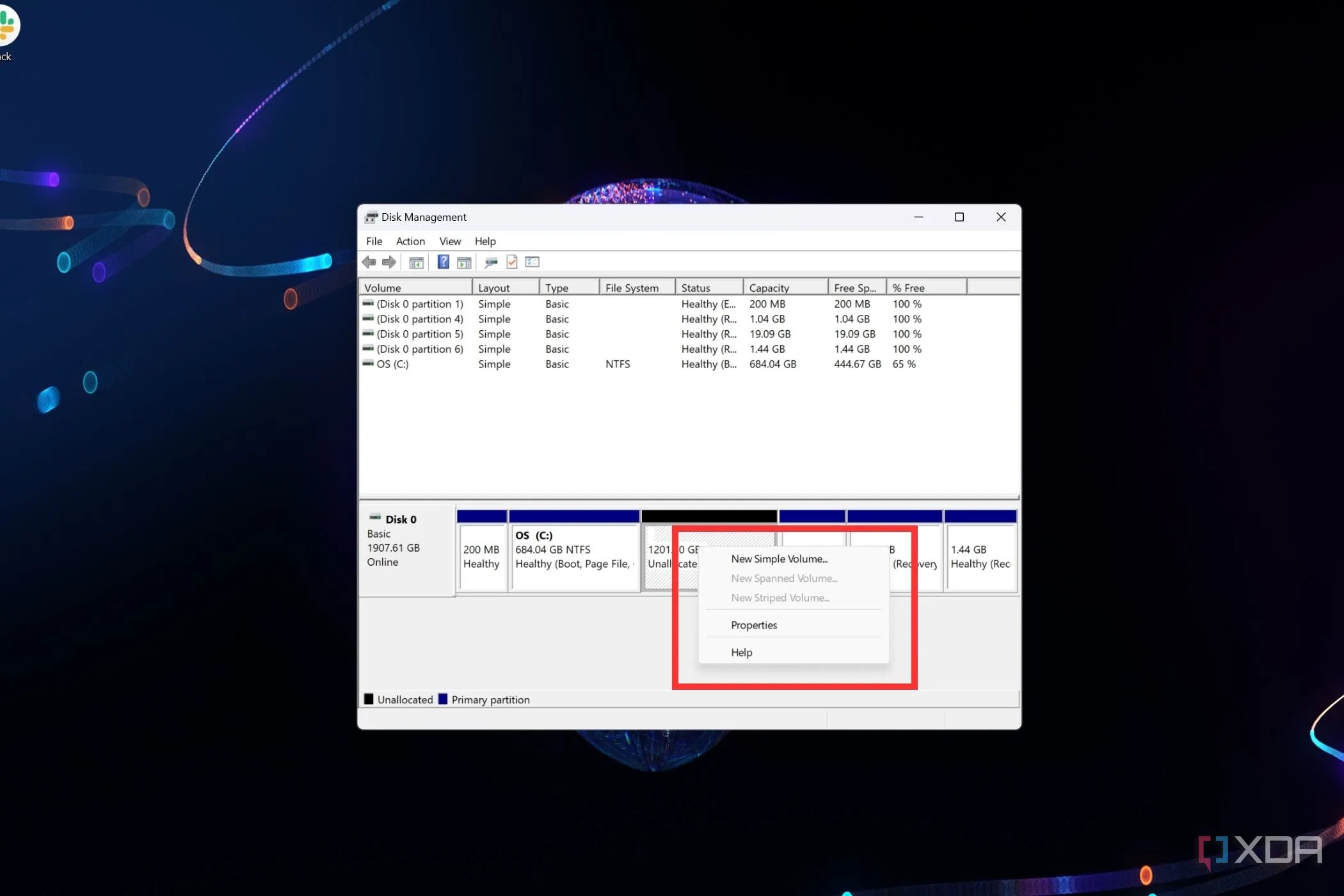Open Properties from the context menu
The width and height of the screenshot is (1344, 896).
pos(754,625)
